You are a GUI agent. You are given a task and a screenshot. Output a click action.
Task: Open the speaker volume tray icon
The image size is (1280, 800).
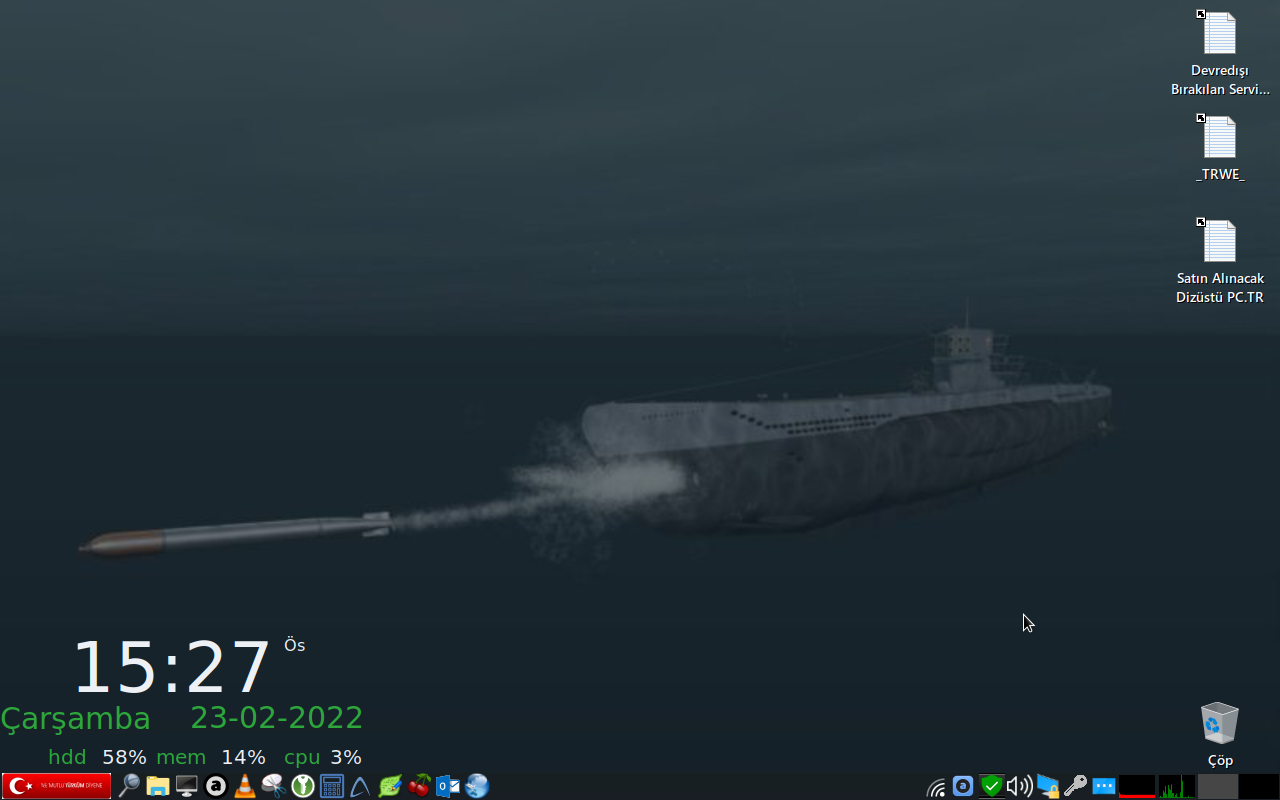pyautogui.click(x=1019, y=786)
